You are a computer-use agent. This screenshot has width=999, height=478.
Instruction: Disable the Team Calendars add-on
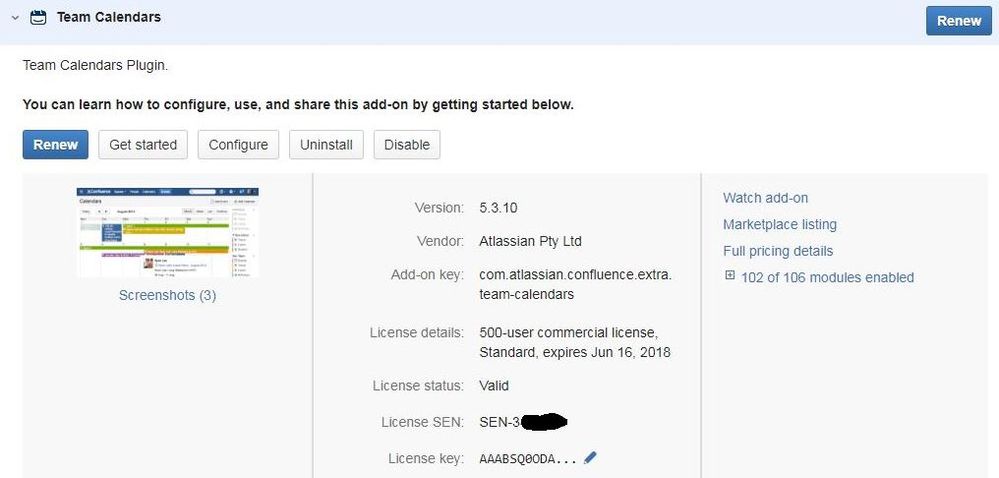click(x=406, y=145)
